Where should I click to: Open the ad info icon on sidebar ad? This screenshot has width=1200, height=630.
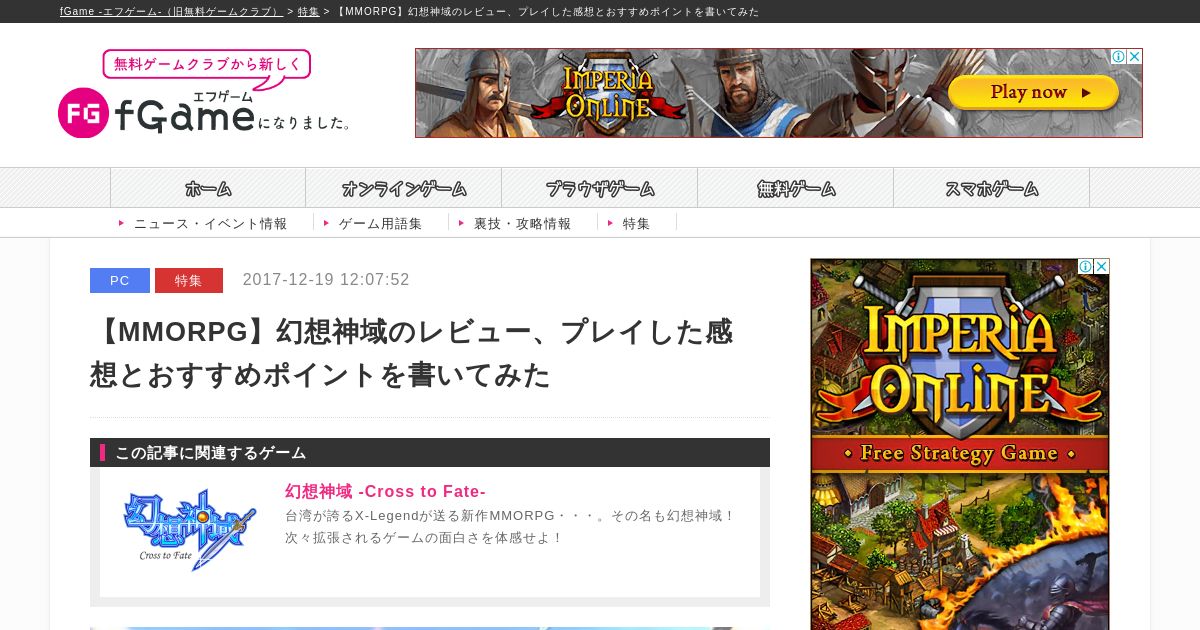(1085, 267)
